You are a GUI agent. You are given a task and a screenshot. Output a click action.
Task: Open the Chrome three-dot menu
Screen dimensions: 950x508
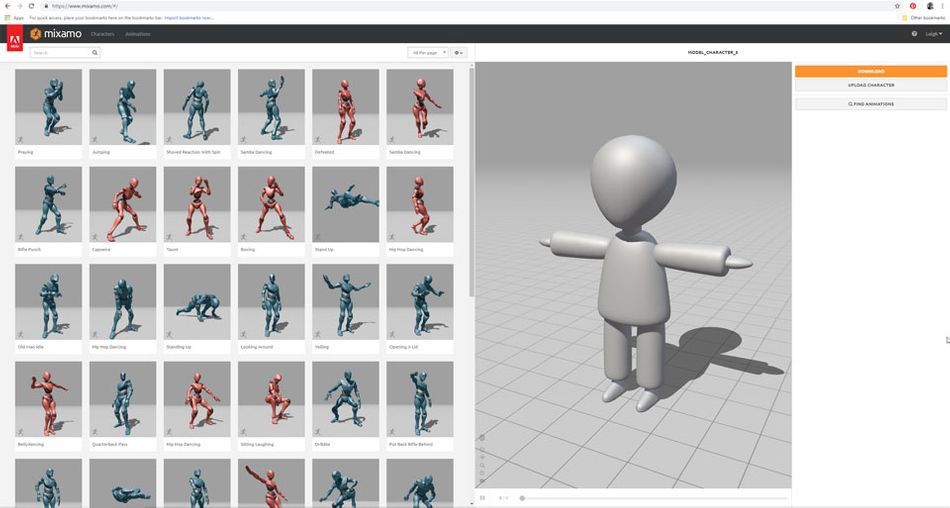coord(943,6)
